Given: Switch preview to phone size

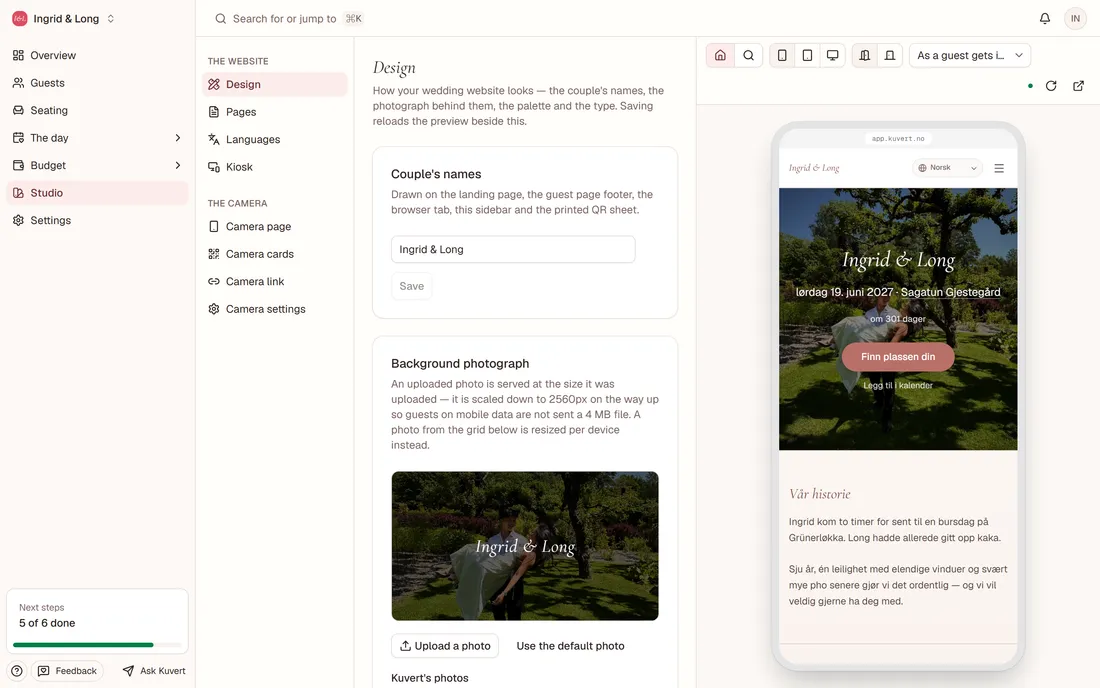Looking at the screenshot, I should coord(782,55).
